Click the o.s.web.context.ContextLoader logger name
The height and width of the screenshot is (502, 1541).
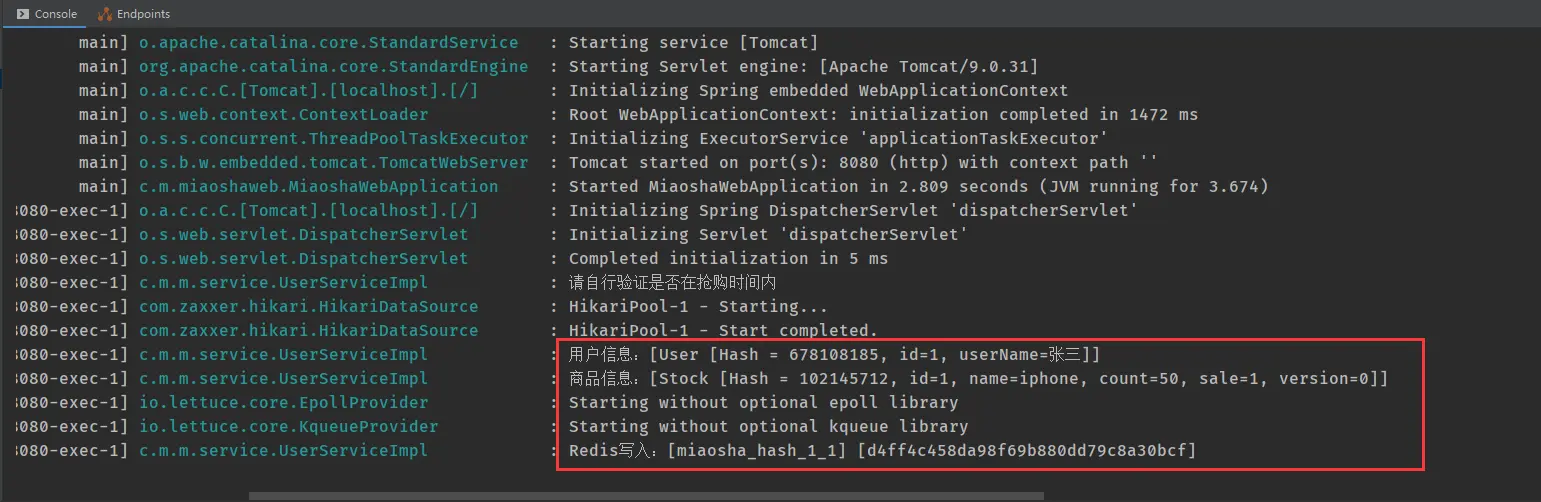283,114
